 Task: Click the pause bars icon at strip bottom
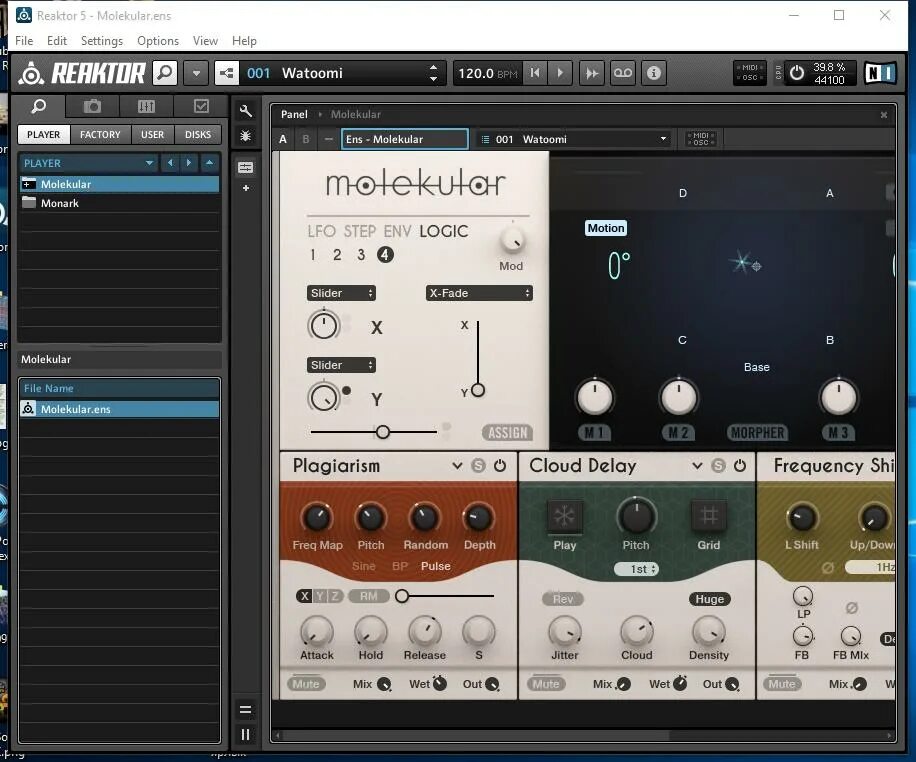click(245, 735)
